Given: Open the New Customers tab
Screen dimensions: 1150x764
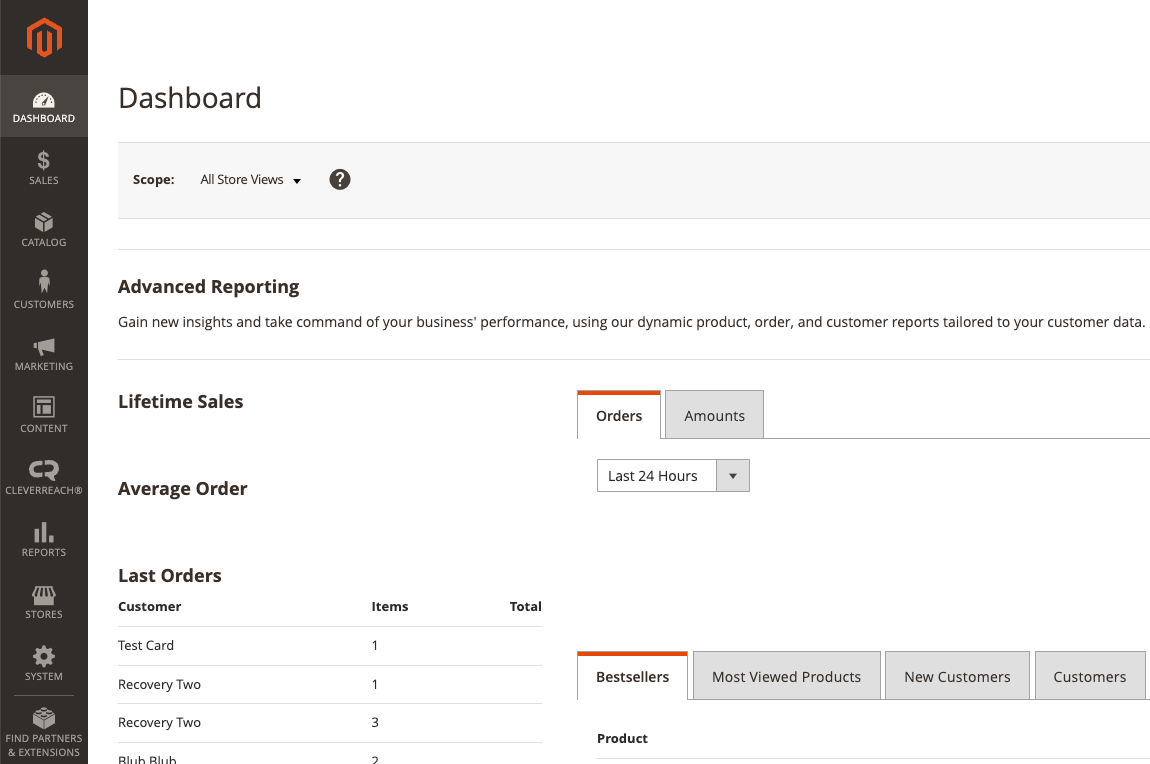Looking at the screenshot, I should pos(957,677).
